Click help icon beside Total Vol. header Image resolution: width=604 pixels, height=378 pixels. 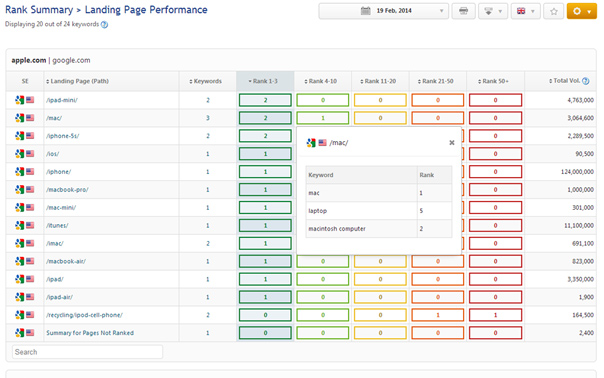(586, 81)
